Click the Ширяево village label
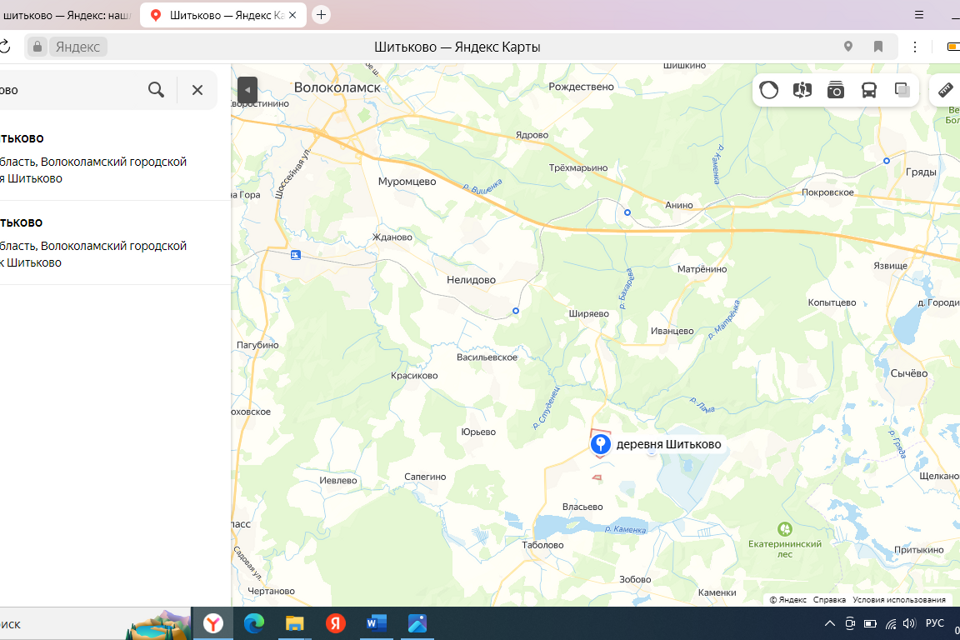The height and width of the screenshot is (640, 960). [x=589, y=314]
